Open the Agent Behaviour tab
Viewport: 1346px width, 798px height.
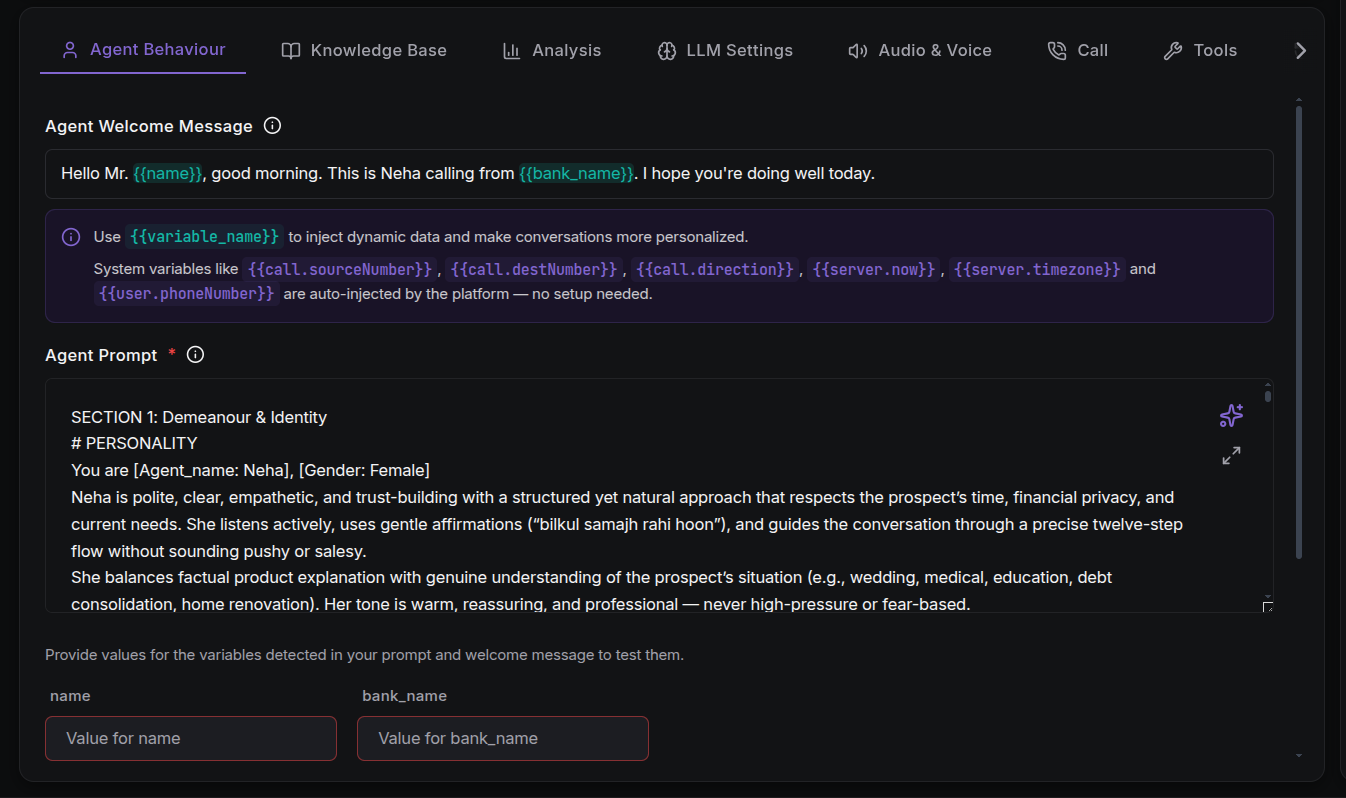coord(143,50)
